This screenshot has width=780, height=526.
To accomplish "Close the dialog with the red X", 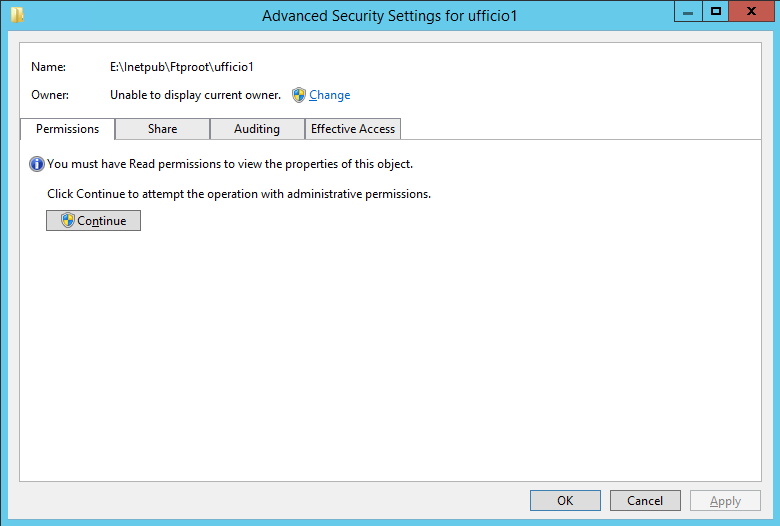I will [751, 11].
